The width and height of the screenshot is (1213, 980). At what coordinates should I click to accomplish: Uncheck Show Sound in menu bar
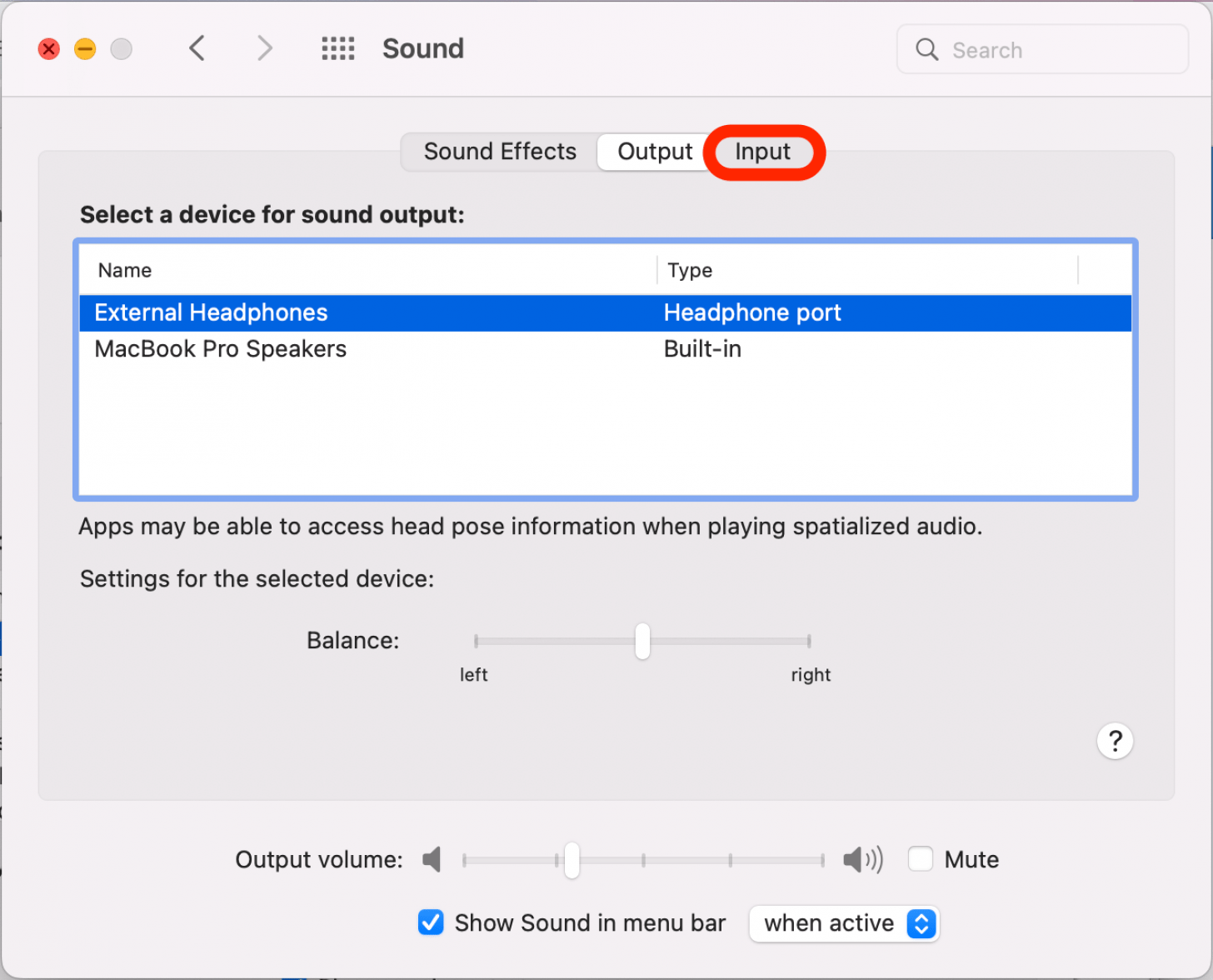pos(431,923)
